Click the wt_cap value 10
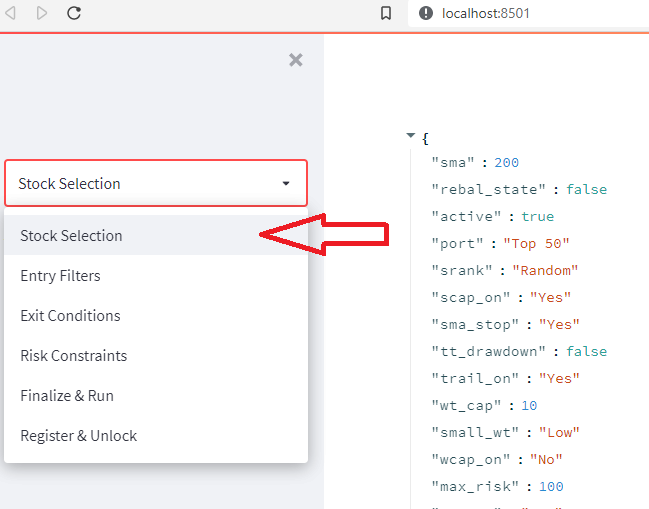649x509 pixels. [529, 406]
